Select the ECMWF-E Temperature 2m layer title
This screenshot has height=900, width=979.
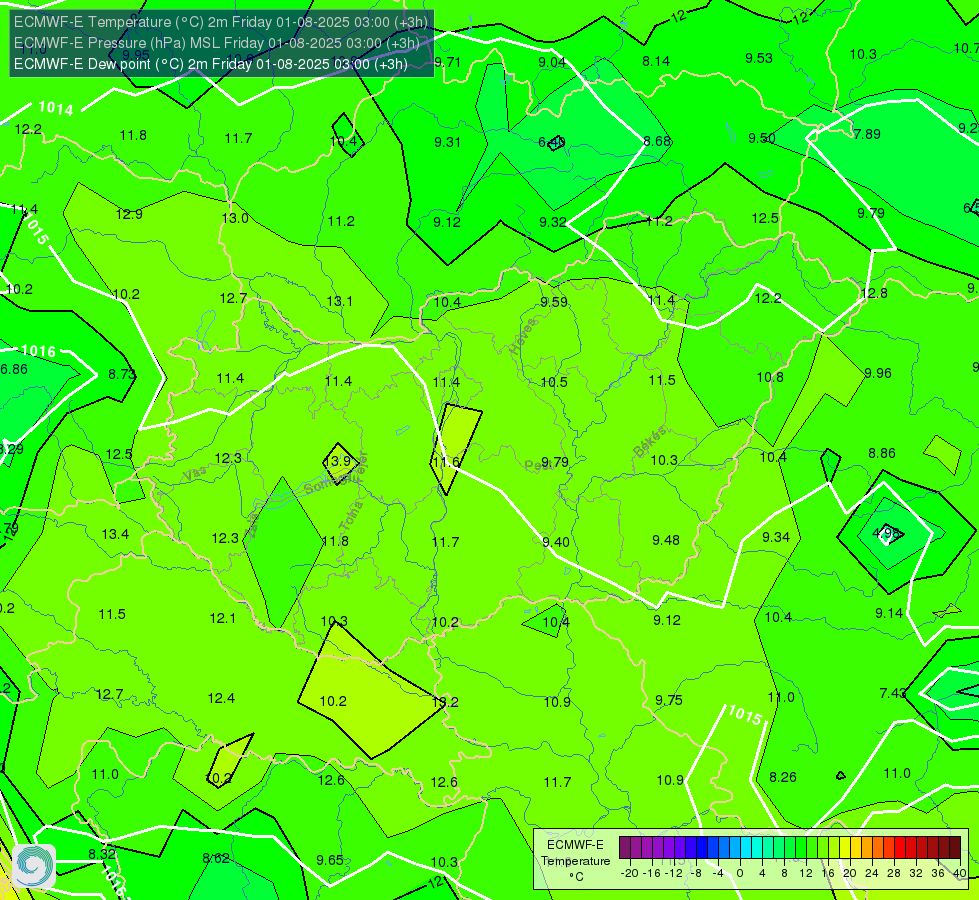click(221, 22)
